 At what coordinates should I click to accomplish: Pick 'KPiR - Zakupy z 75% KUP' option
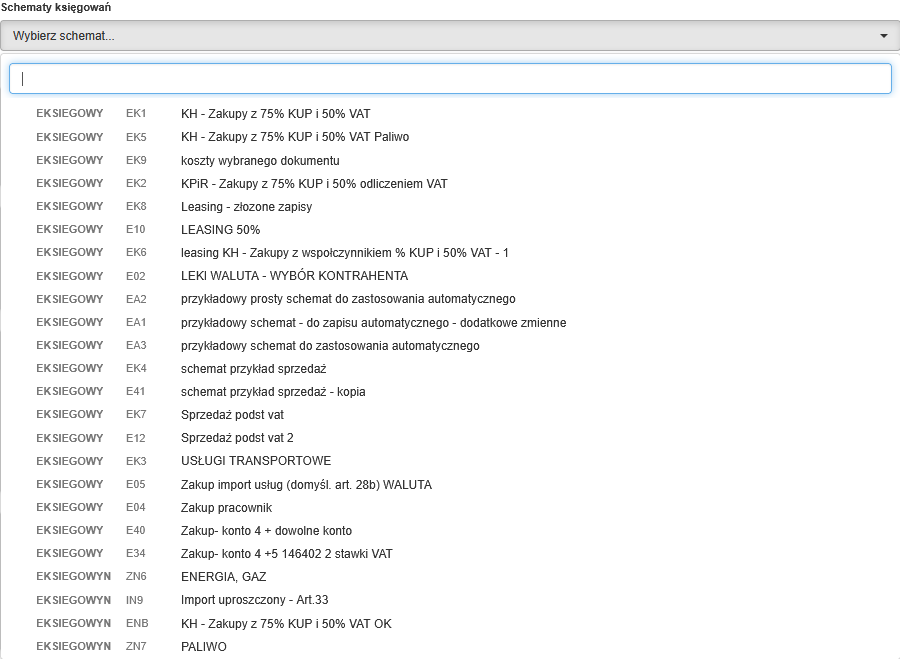[x=314, y=184]
